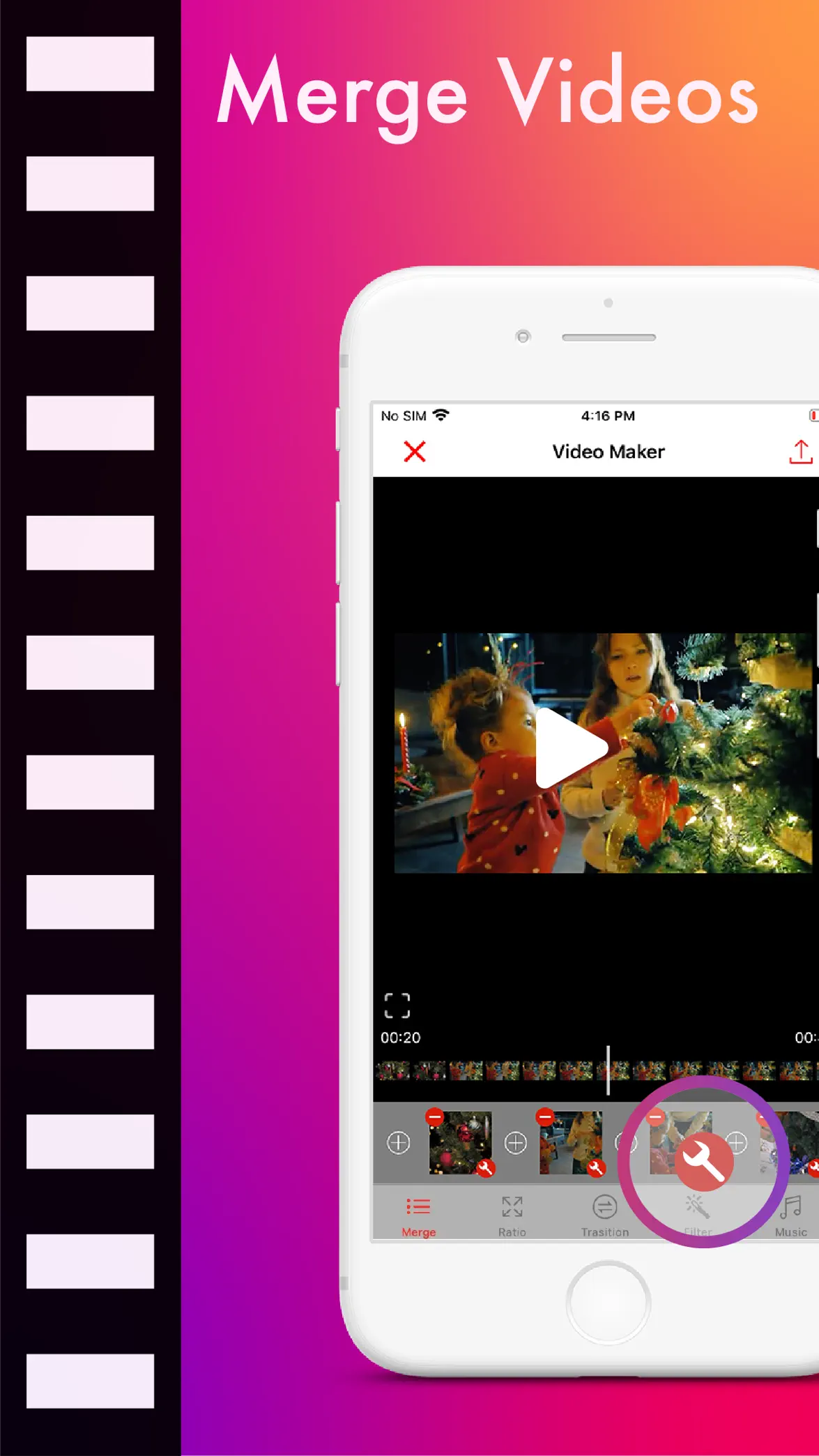Open the Merge tab

coord(418,1217)
